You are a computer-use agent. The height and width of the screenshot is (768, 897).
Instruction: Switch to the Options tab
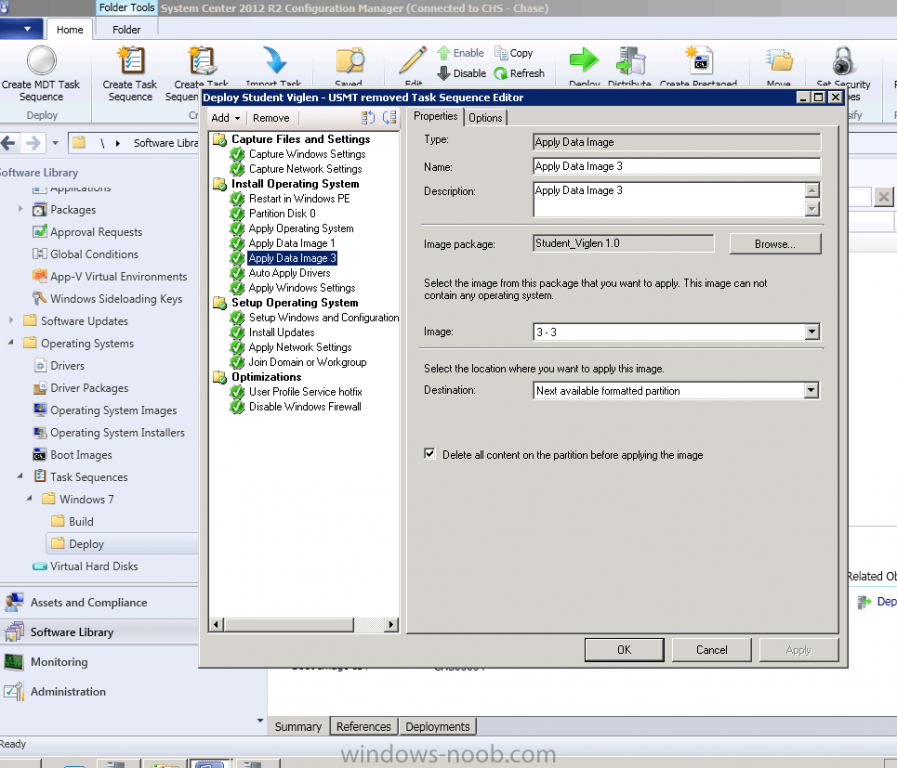point(485,118)
